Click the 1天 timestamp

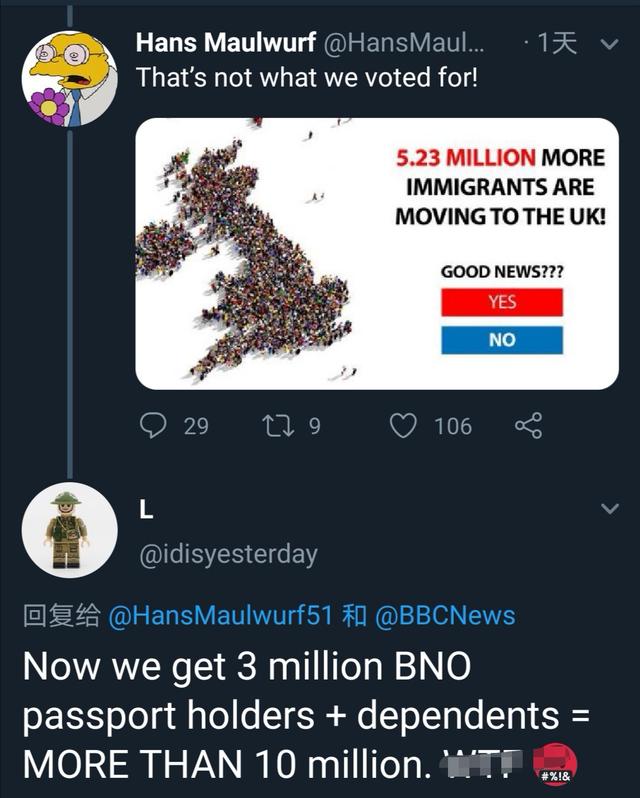tap(558, 43)
